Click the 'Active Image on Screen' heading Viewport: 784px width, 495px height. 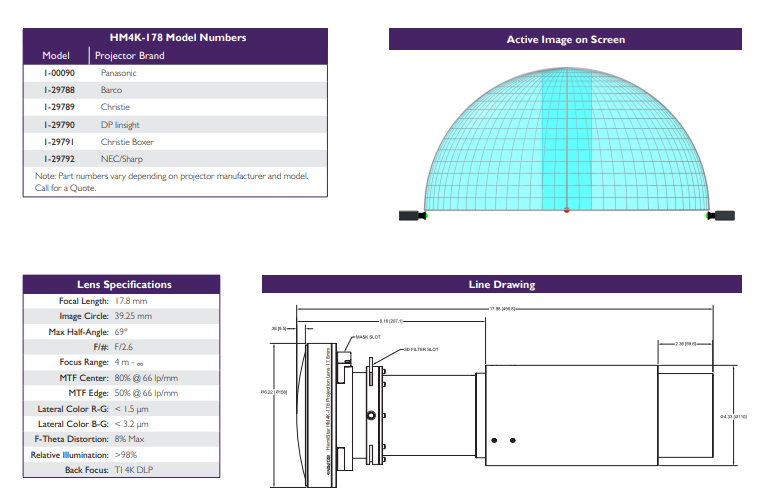click(x=566, y=40)
